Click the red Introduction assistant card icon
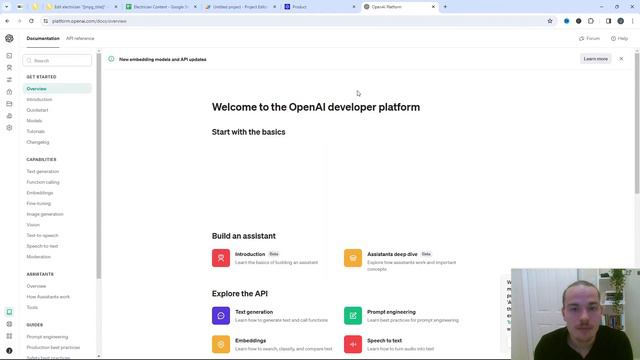The height and width of the screenshot is (360, 640). point(221,258)
